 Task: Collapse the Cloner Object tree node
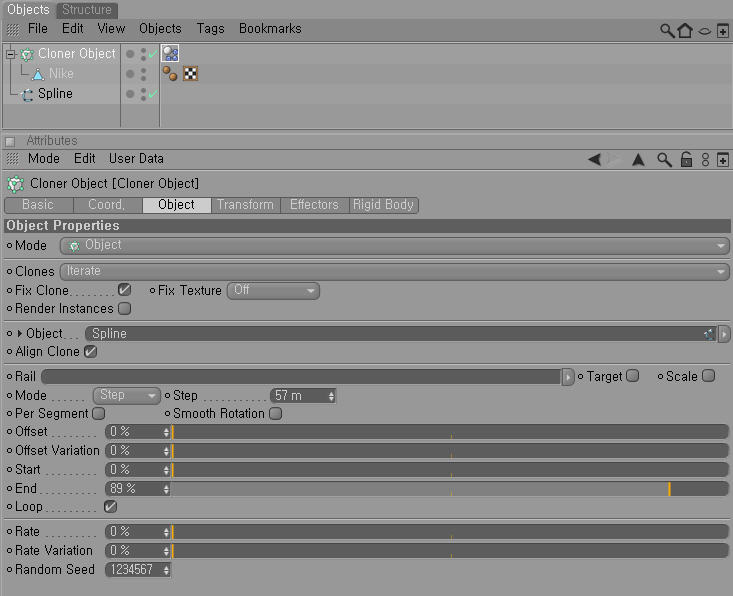tap(11, 54)
